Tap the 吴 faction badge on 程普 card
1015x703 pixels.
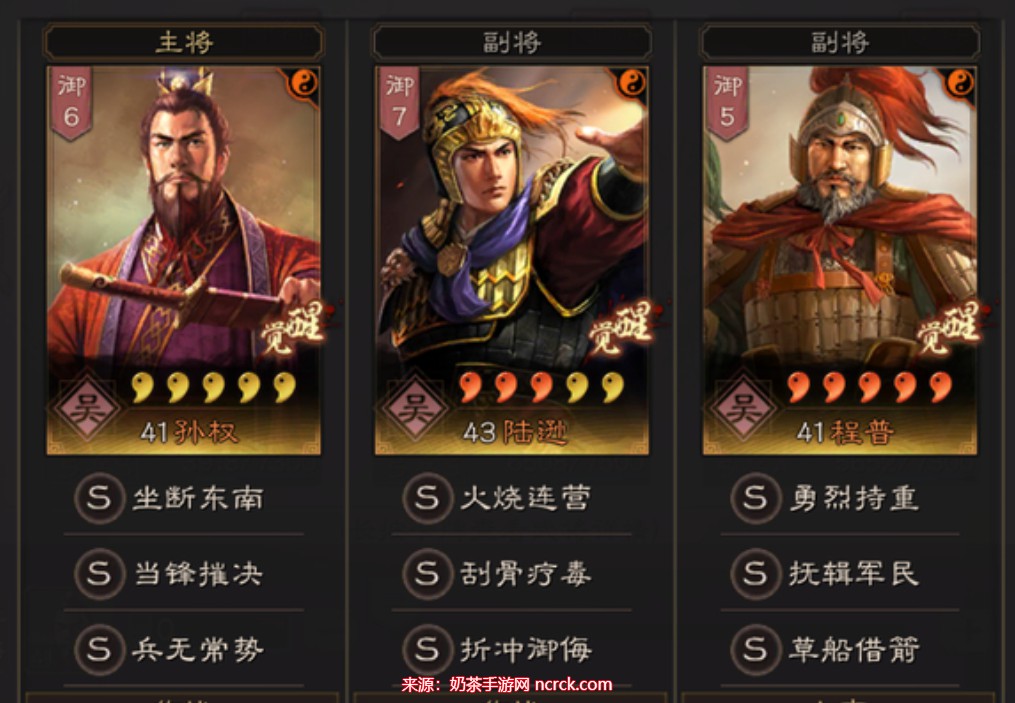point(742,410)
